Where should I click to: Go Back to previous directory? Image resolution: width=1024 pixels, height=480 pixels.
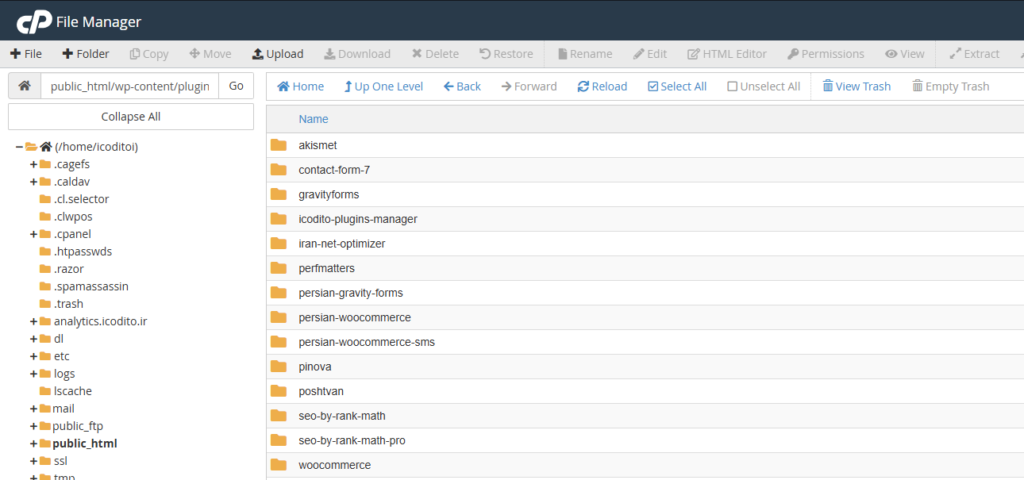click(x=462, y=86)
